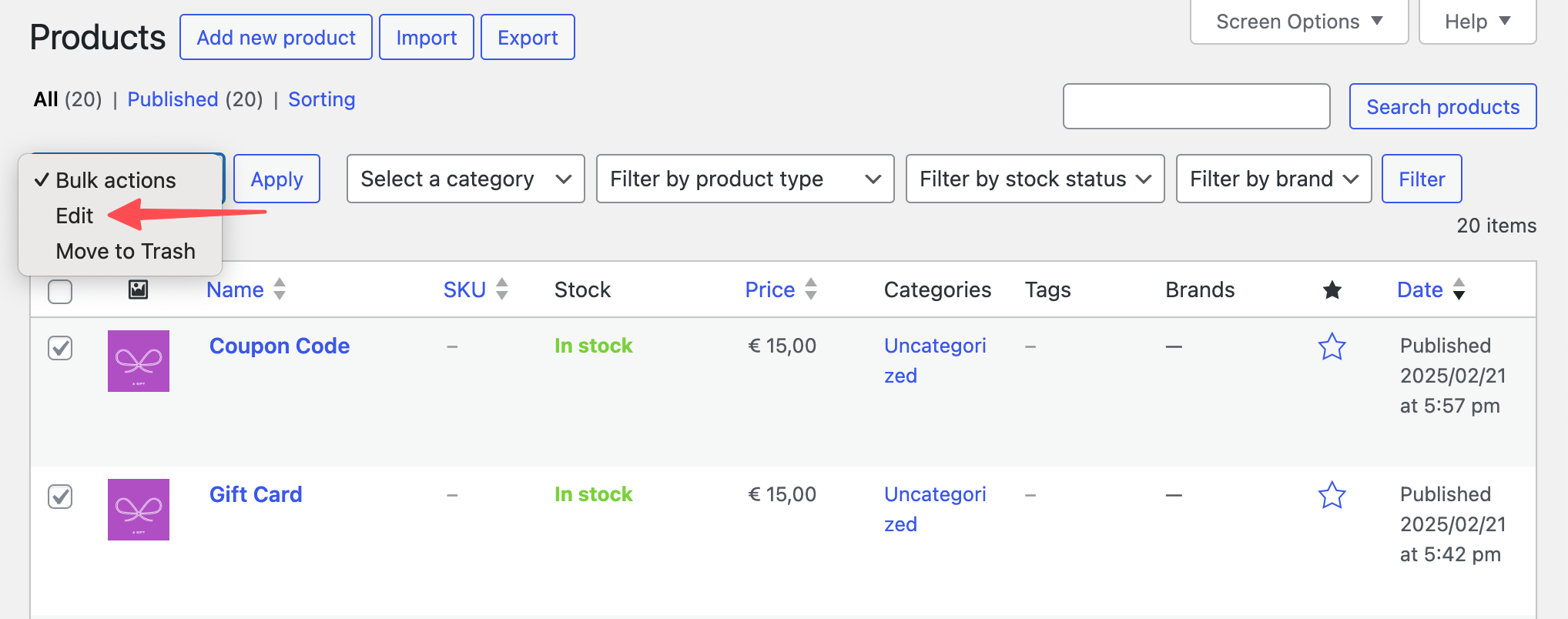This screenshot has height=619, width=1568.
Task: Sort products by Price column arrows
Action: pyautogui.click(x=811, y=289)
